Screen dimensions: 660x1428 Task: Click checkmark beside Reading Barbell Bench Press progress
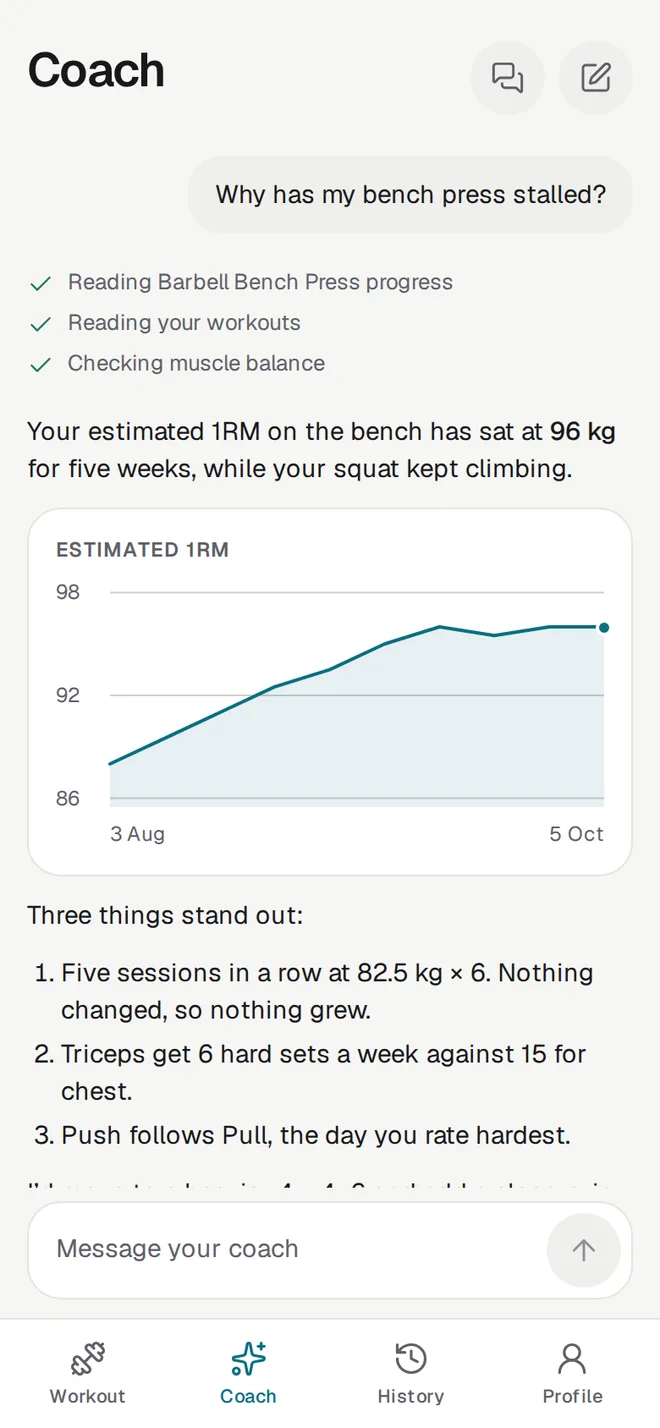pyautogui.click(x=40, y=284)
